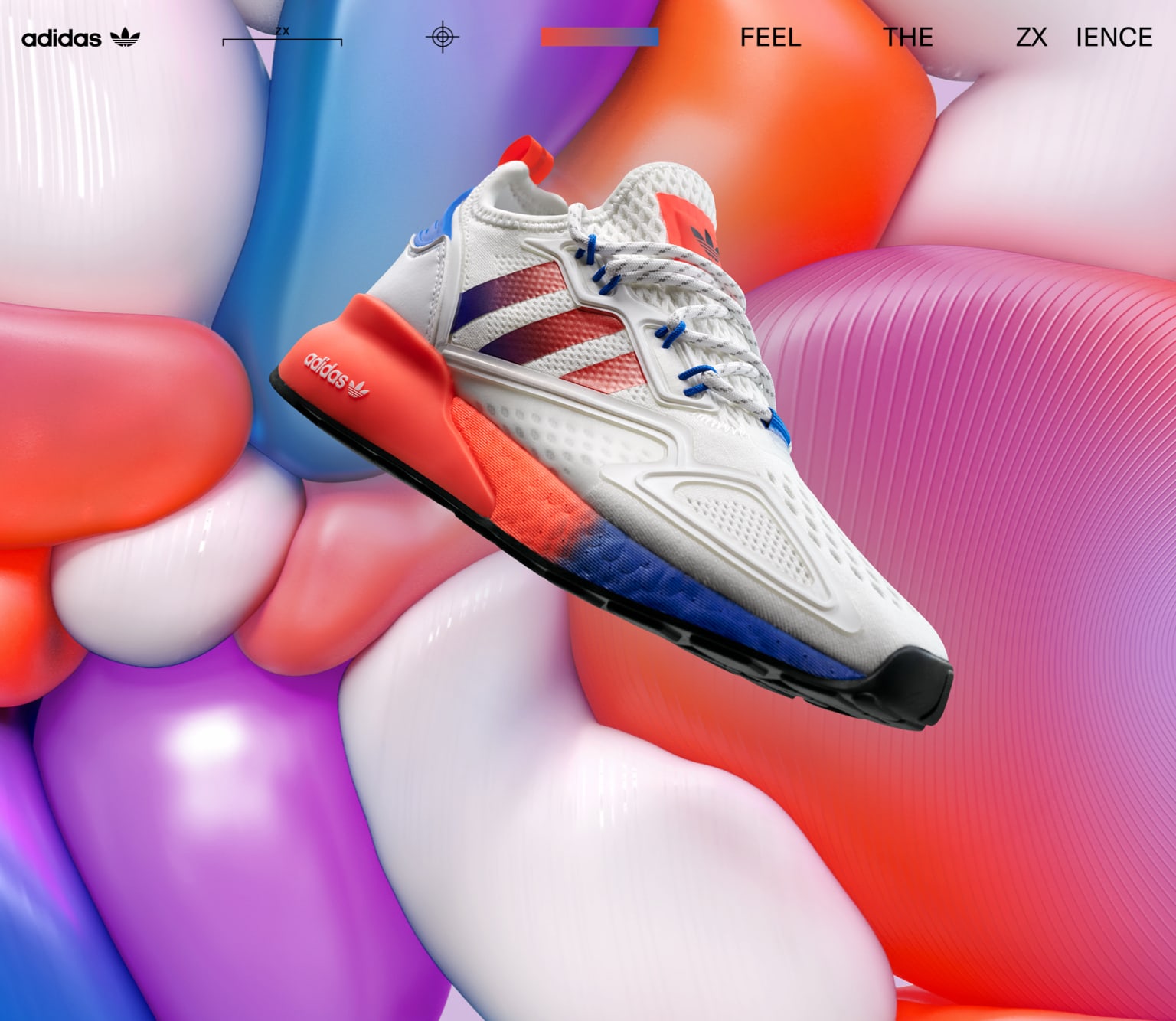This screenshot has width=1176, height=1021.
Task: Click the IENCE heading text
Action: (1114, 37)
